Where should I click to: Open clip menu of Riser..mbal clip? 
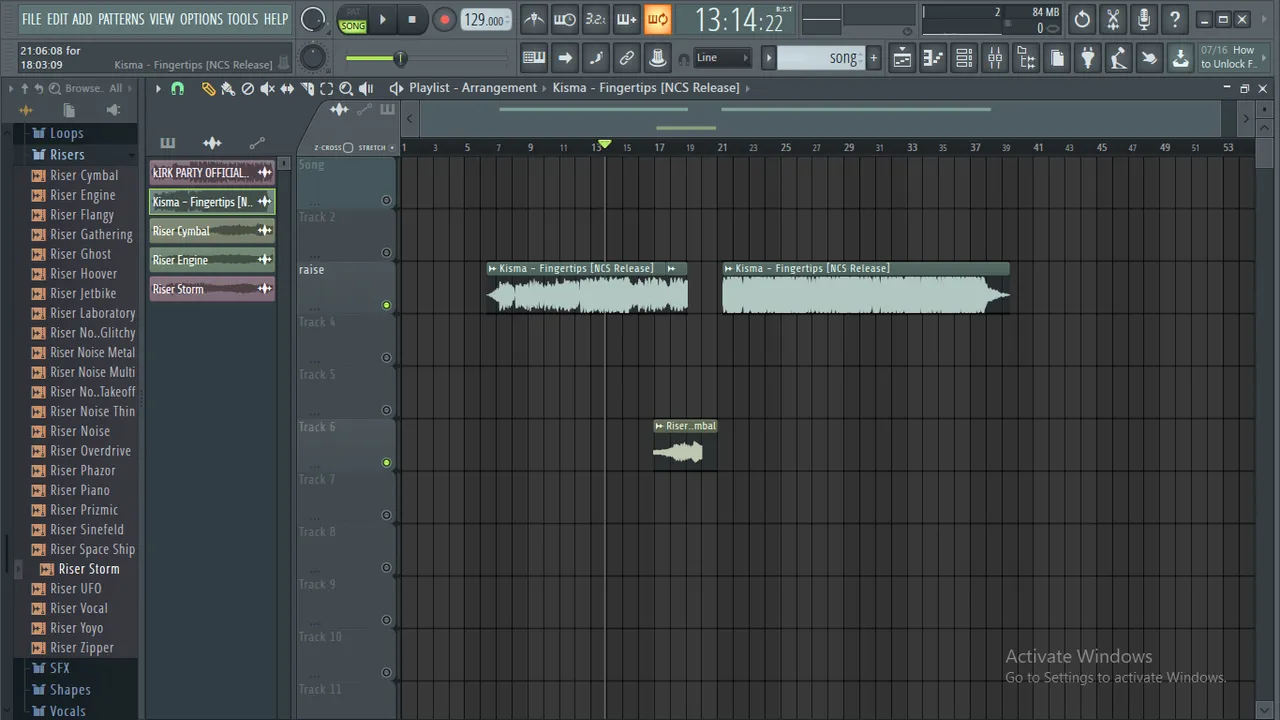tap(659, 426)
